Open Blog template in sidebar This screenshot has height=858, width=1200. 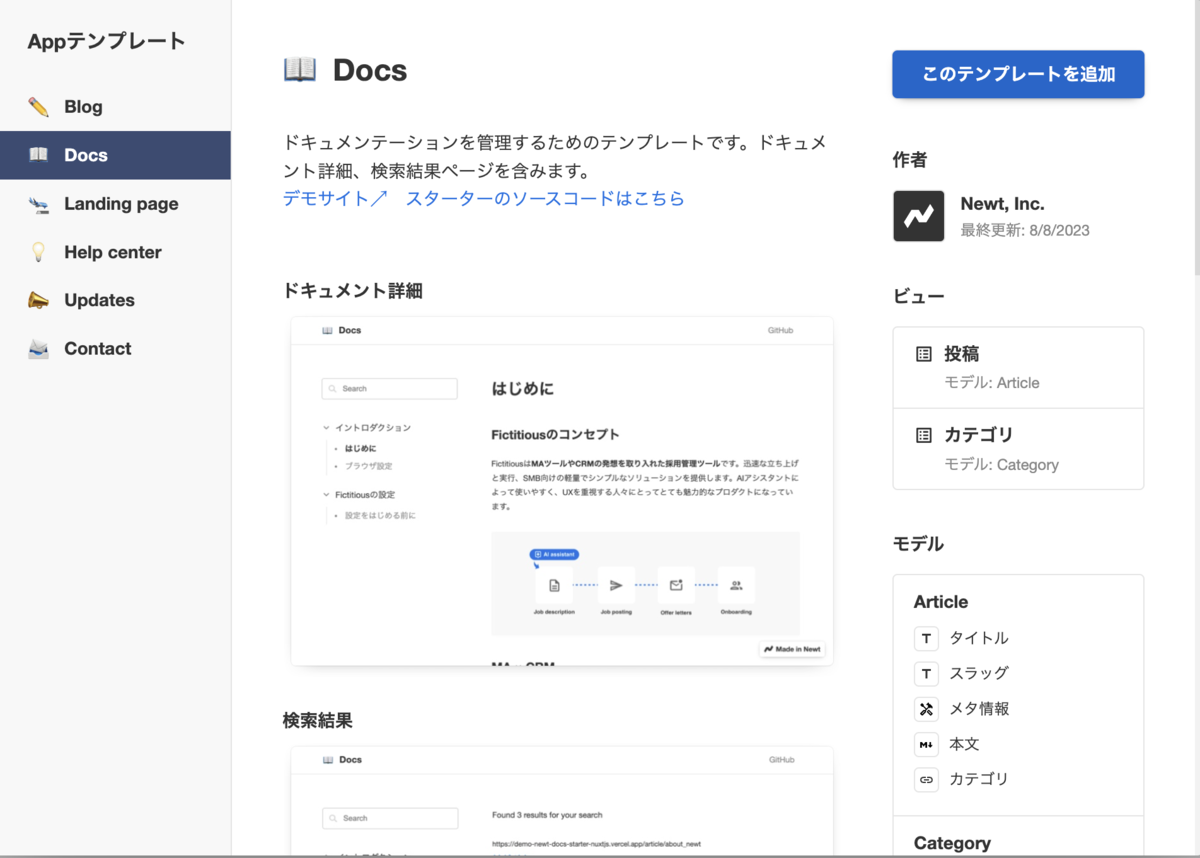pos(115,107)
